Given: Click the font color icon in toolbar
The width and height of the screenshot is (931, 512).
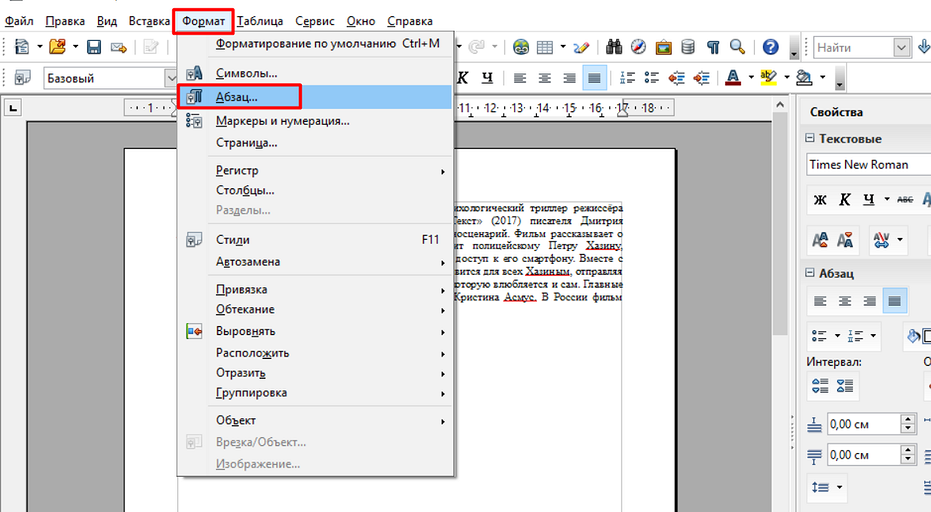Looking at the screenshot, I should (733, 78).
